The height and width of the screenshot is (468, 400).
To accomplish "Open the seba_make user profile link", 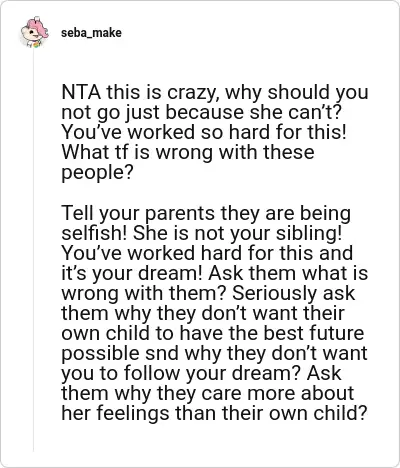I will [91, 33].
